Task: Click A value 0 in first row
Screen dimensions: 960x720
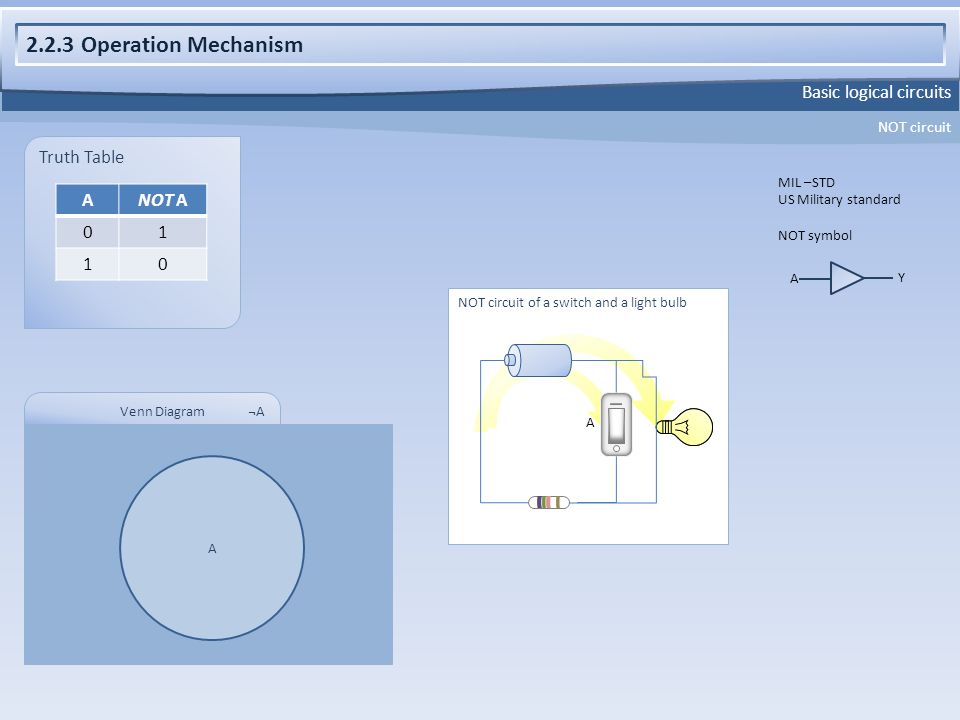Action: 88,232
